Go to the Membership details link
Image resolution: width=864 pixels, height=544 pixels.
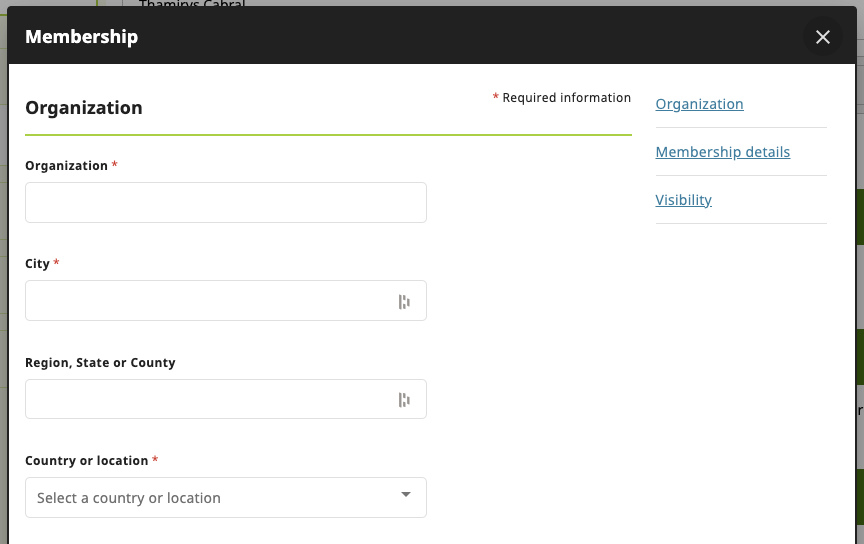722,152
